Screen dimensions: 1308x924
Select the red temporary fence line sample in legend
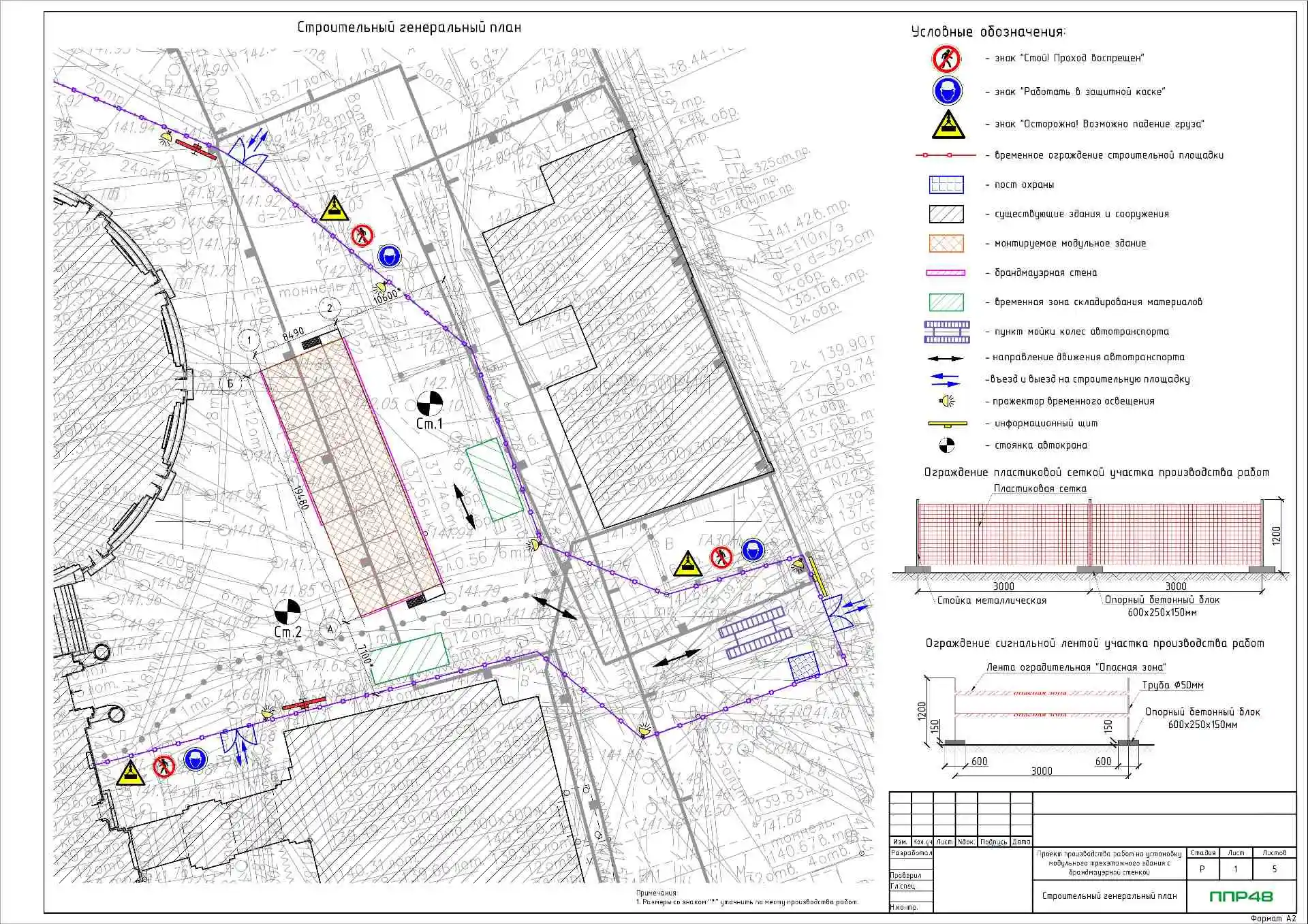[x=946, y=155]
